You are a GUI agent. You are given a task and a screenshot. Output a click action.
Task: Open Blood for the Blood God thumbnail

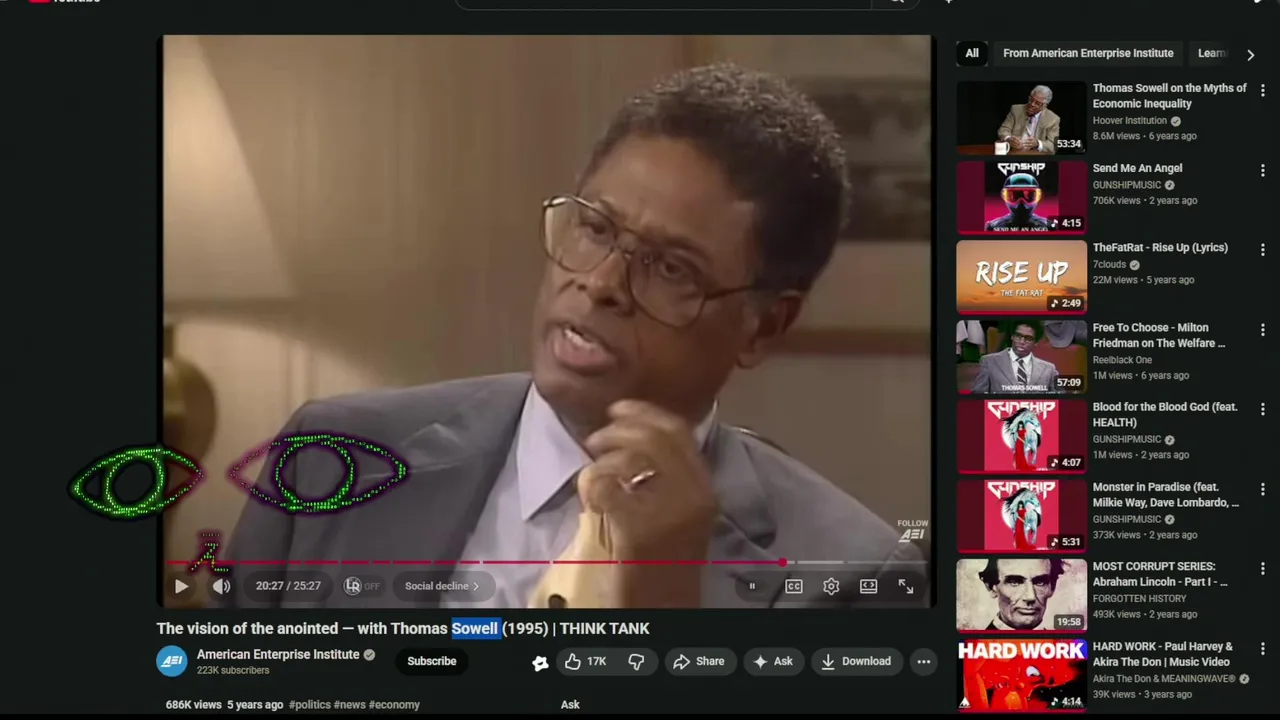[1021, 436]
